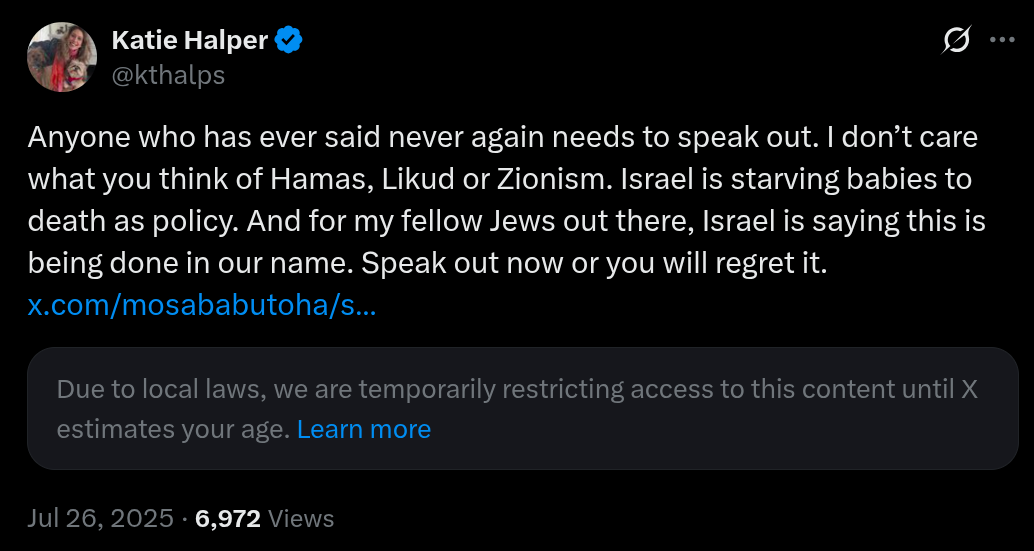Open Katie Halper's profile picture
This screenshot has width=1034, height=551.
[61, 57]
